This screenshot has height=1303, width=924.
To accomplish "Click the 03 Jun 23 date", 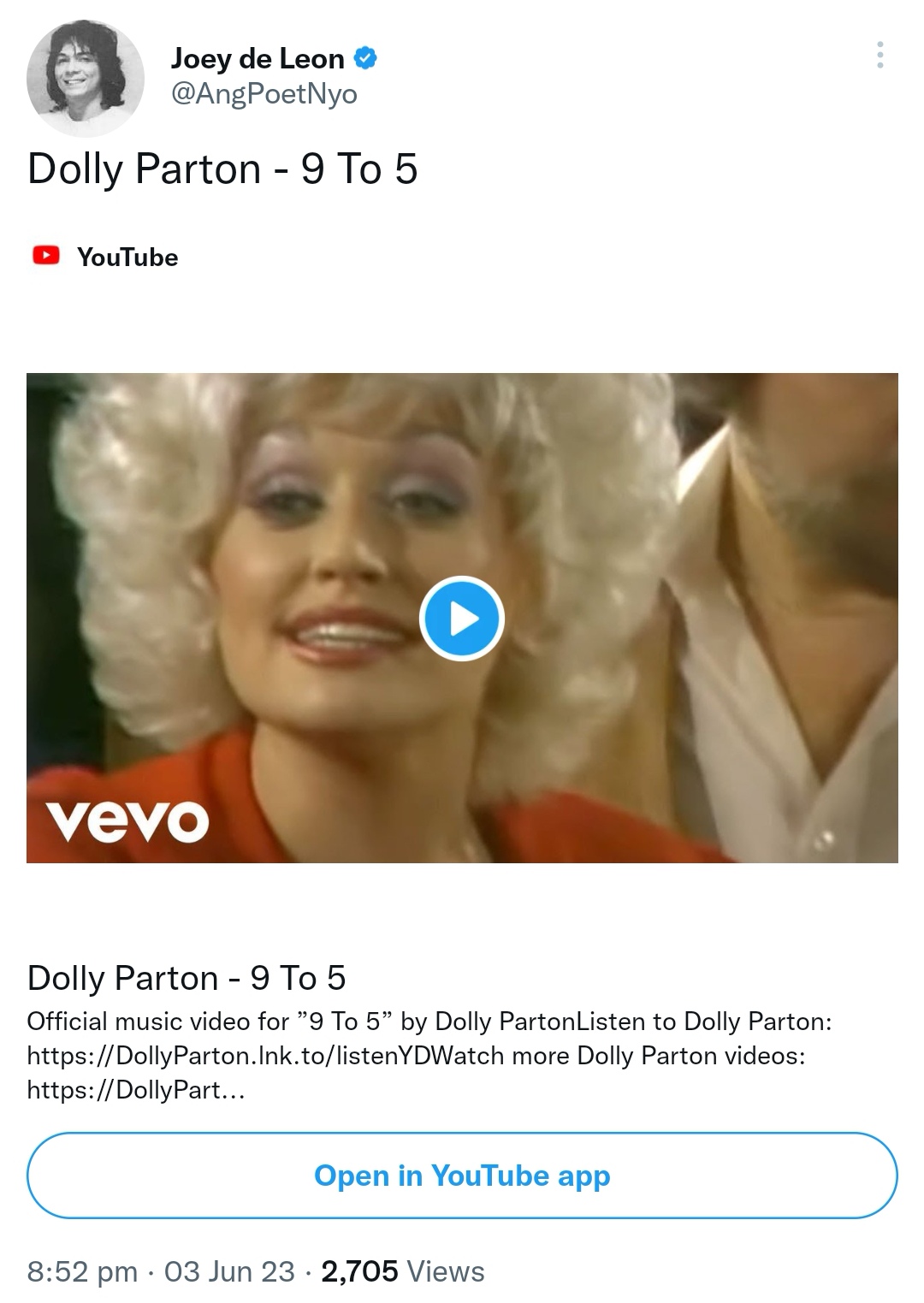I will (x=229, y=1271).
